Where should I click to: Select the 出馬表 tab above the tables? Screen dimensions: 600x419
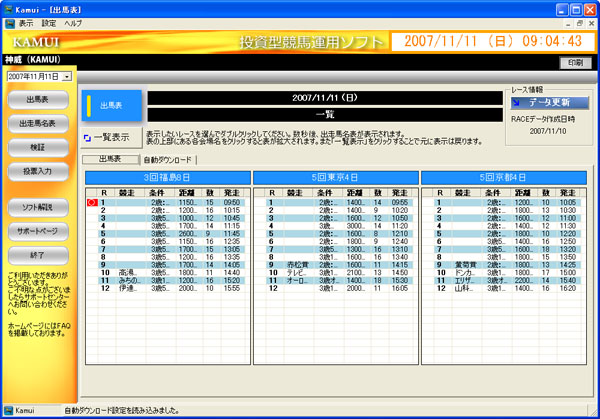tap(109, 159)
